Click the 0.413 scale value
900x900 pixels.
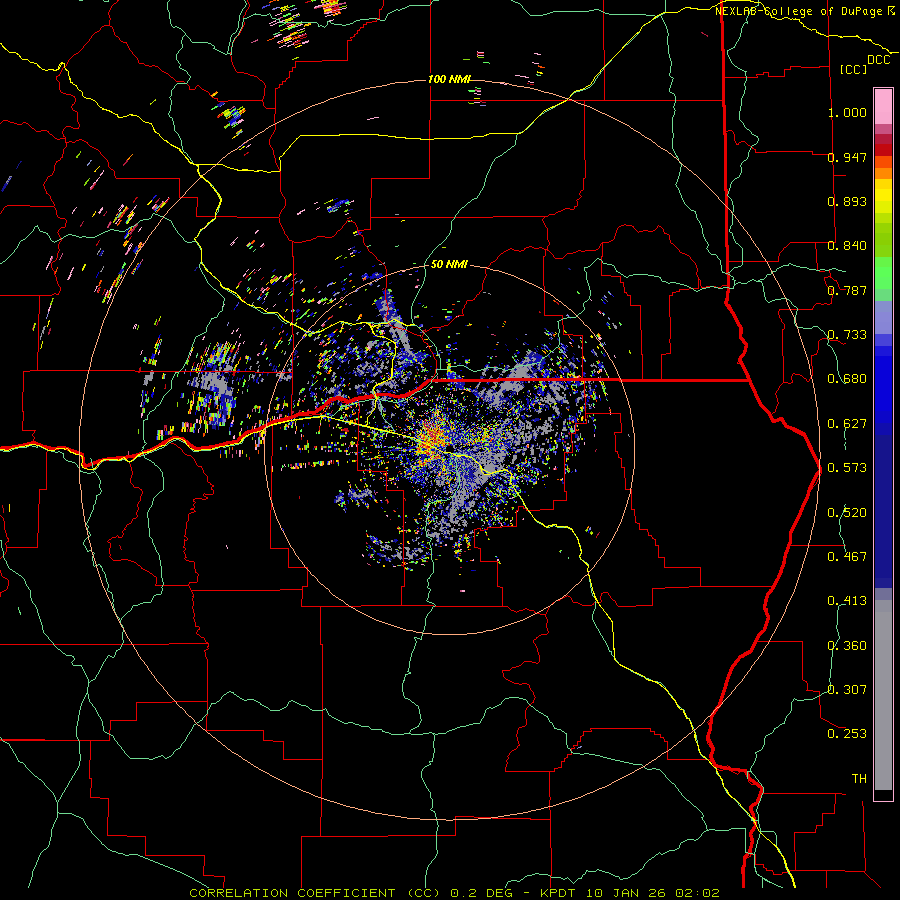pyautogui.click(x=847, y=601)
